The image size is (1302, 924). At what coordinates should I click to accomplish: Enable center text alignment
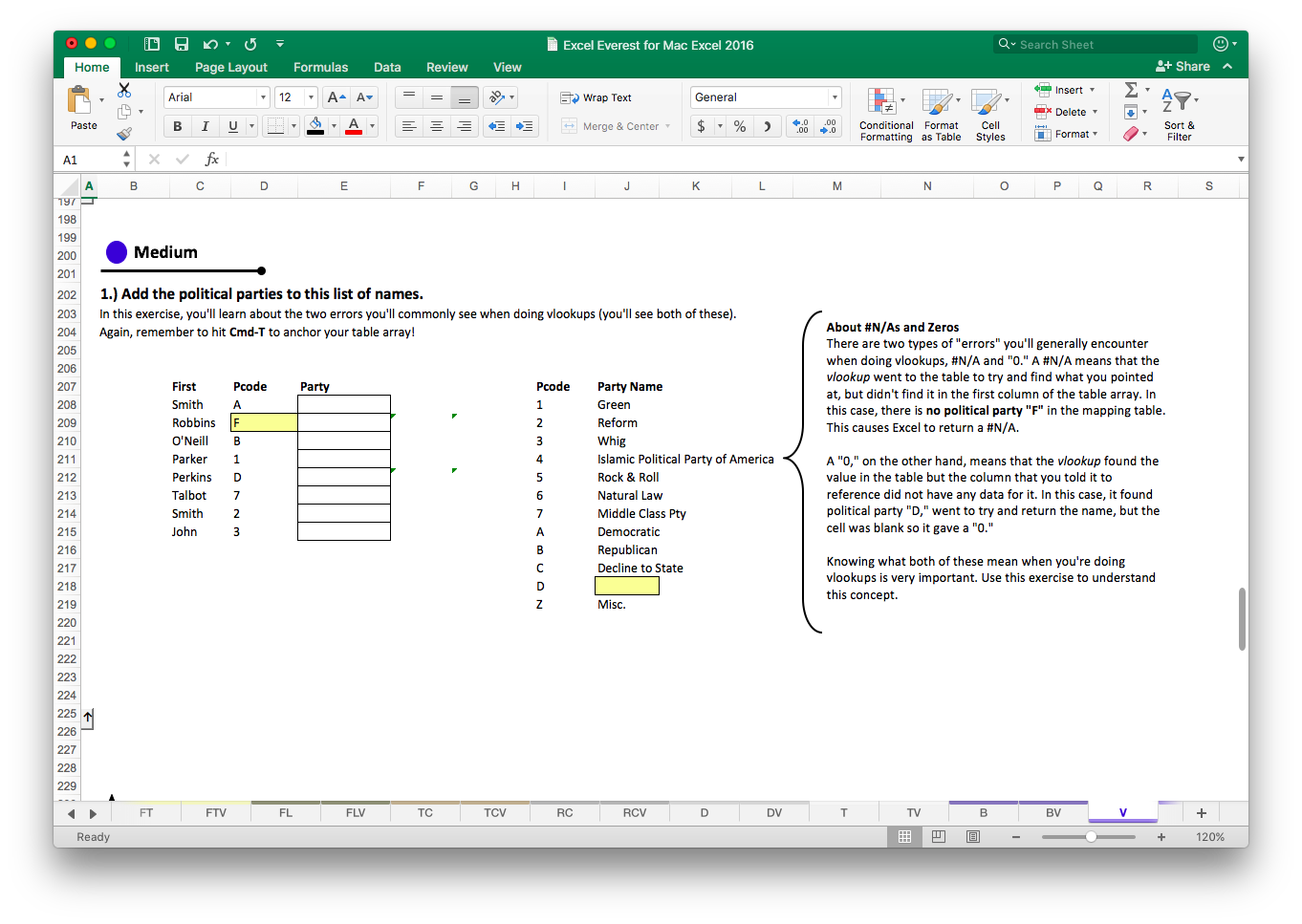point(437,125)
